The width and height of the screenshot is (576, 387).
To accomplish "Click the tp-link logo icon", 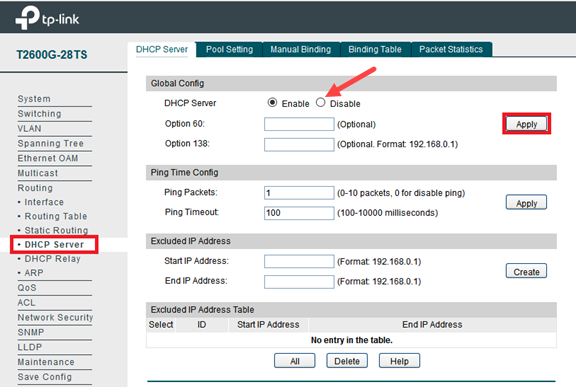I will click(27, 17).
